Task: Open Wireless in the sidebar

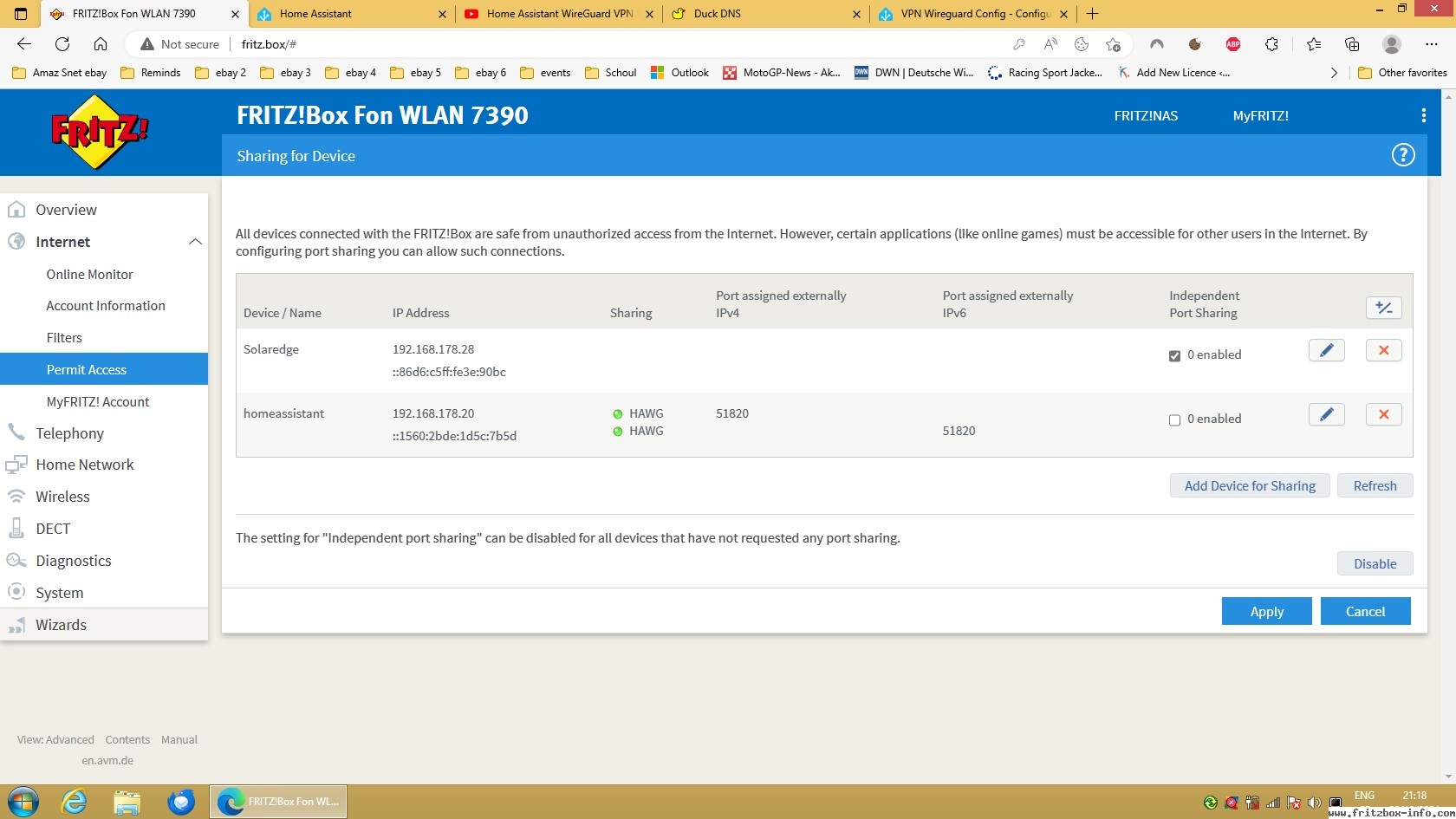Action: click(x=104, y=497)
